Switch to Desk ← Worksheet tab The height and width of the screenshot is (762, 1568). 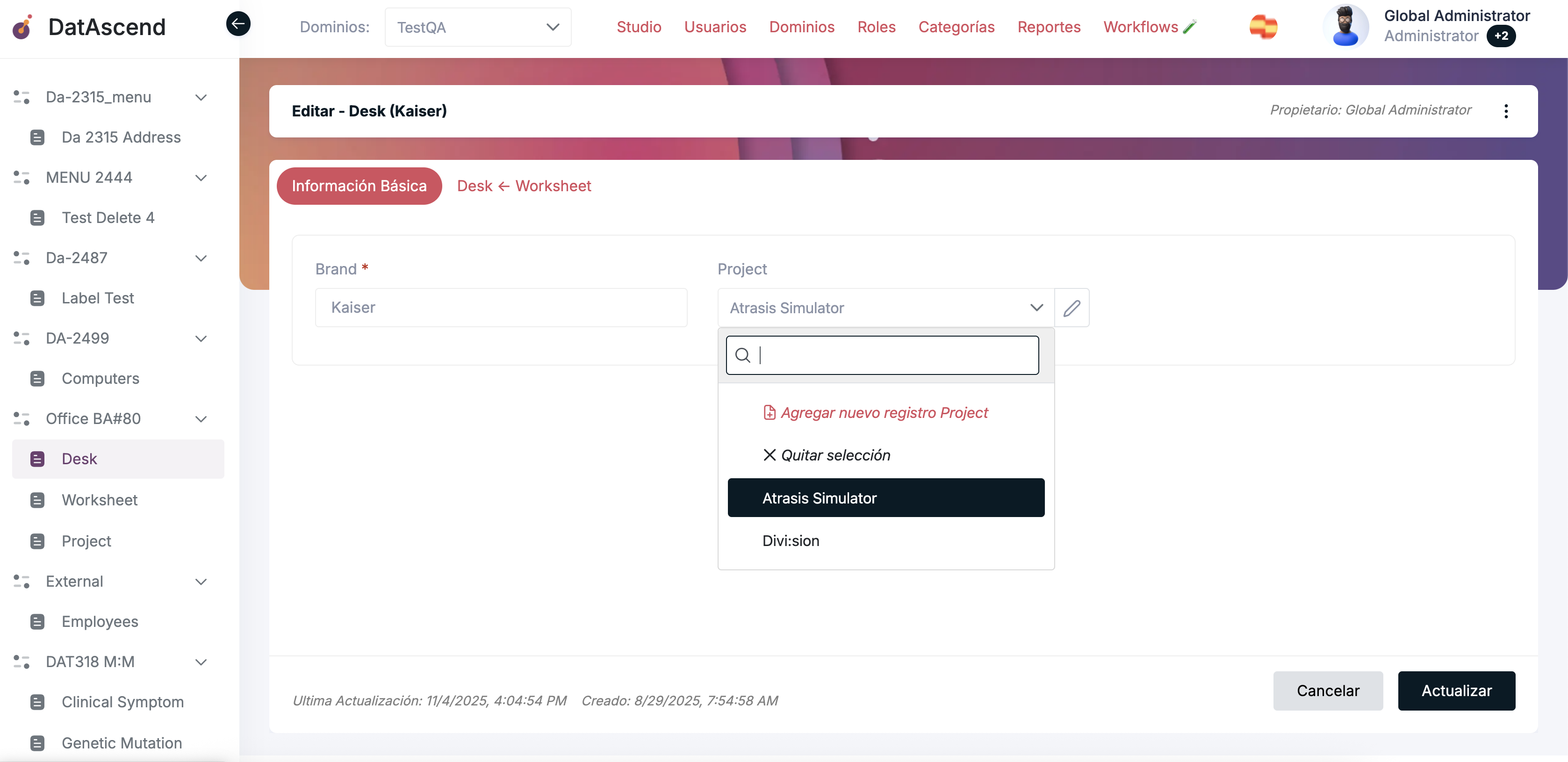coord(524,186)
